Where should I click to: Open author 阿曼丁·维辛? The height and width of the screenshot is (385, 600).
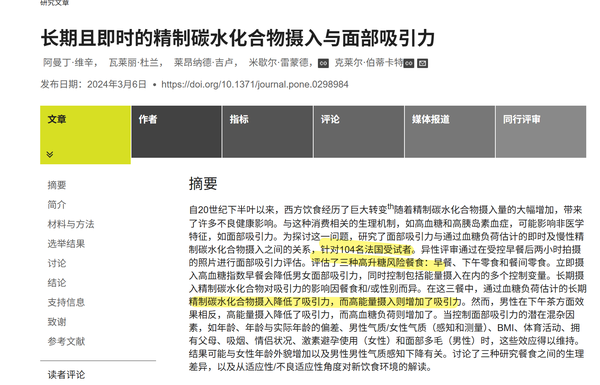click(69, 62)
